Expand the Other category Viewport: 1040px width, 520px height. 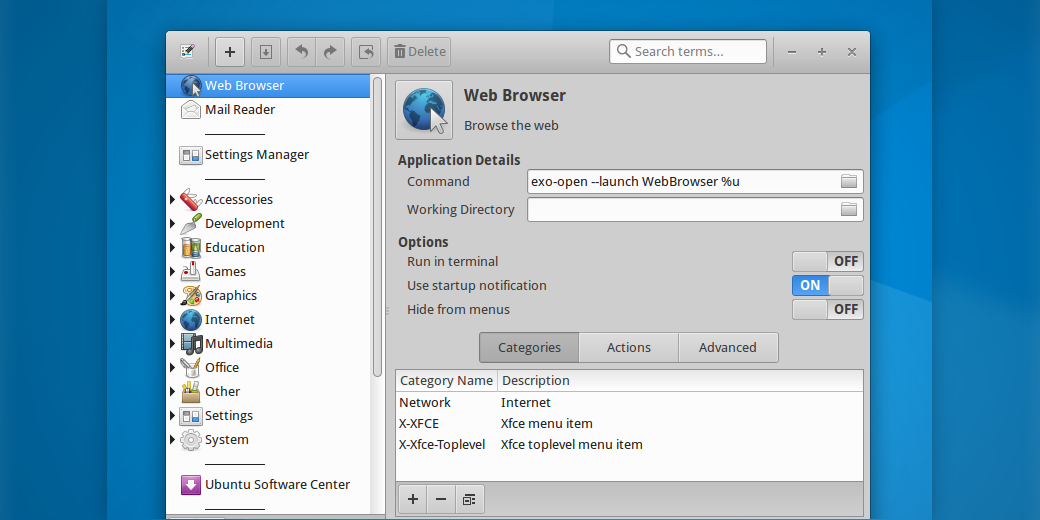(172, 391)
